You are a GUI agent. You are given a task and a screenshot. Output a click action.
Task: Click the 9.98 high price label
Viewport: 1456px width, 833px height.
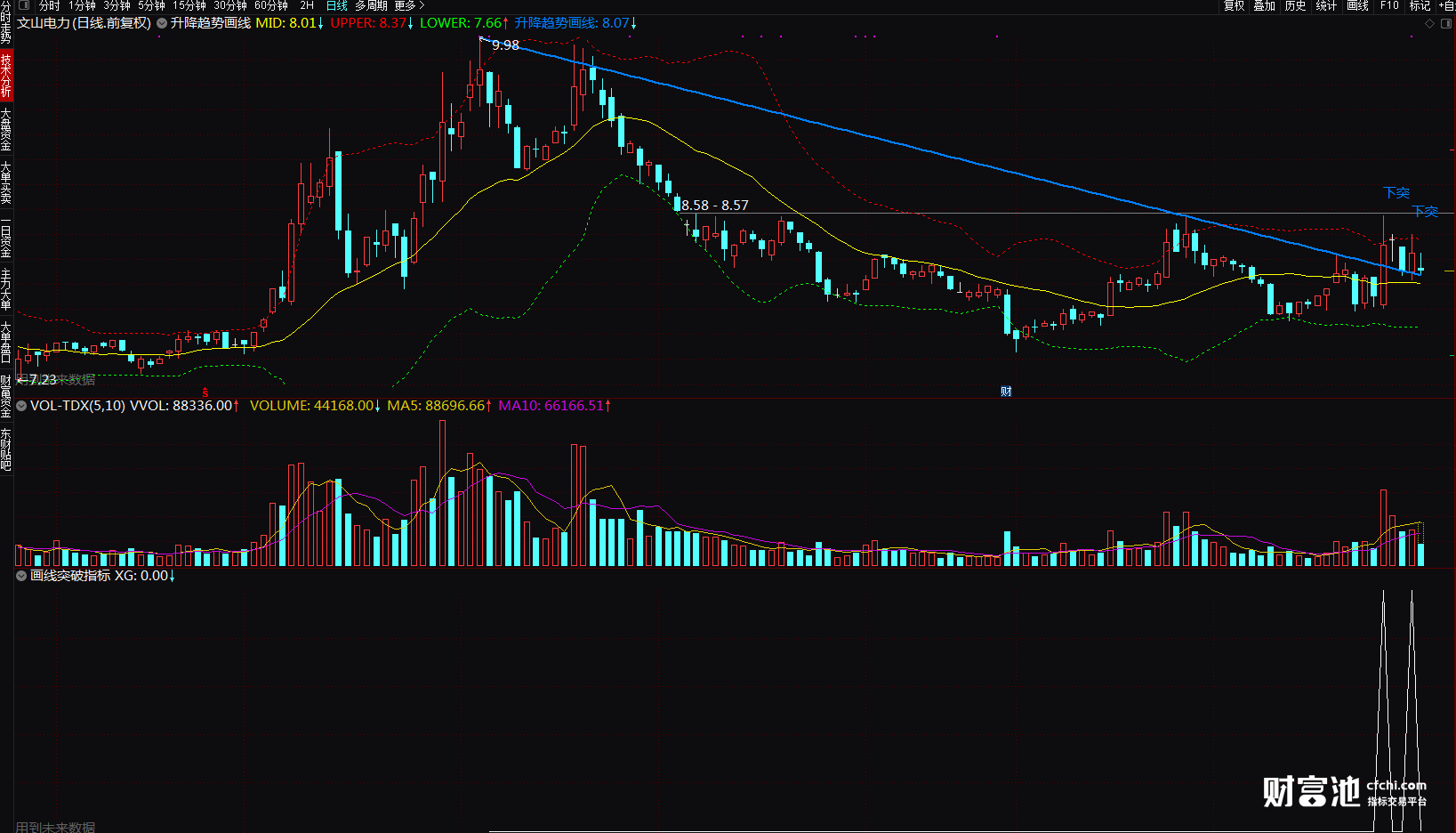pyautogui.click(x=505, y=45)
